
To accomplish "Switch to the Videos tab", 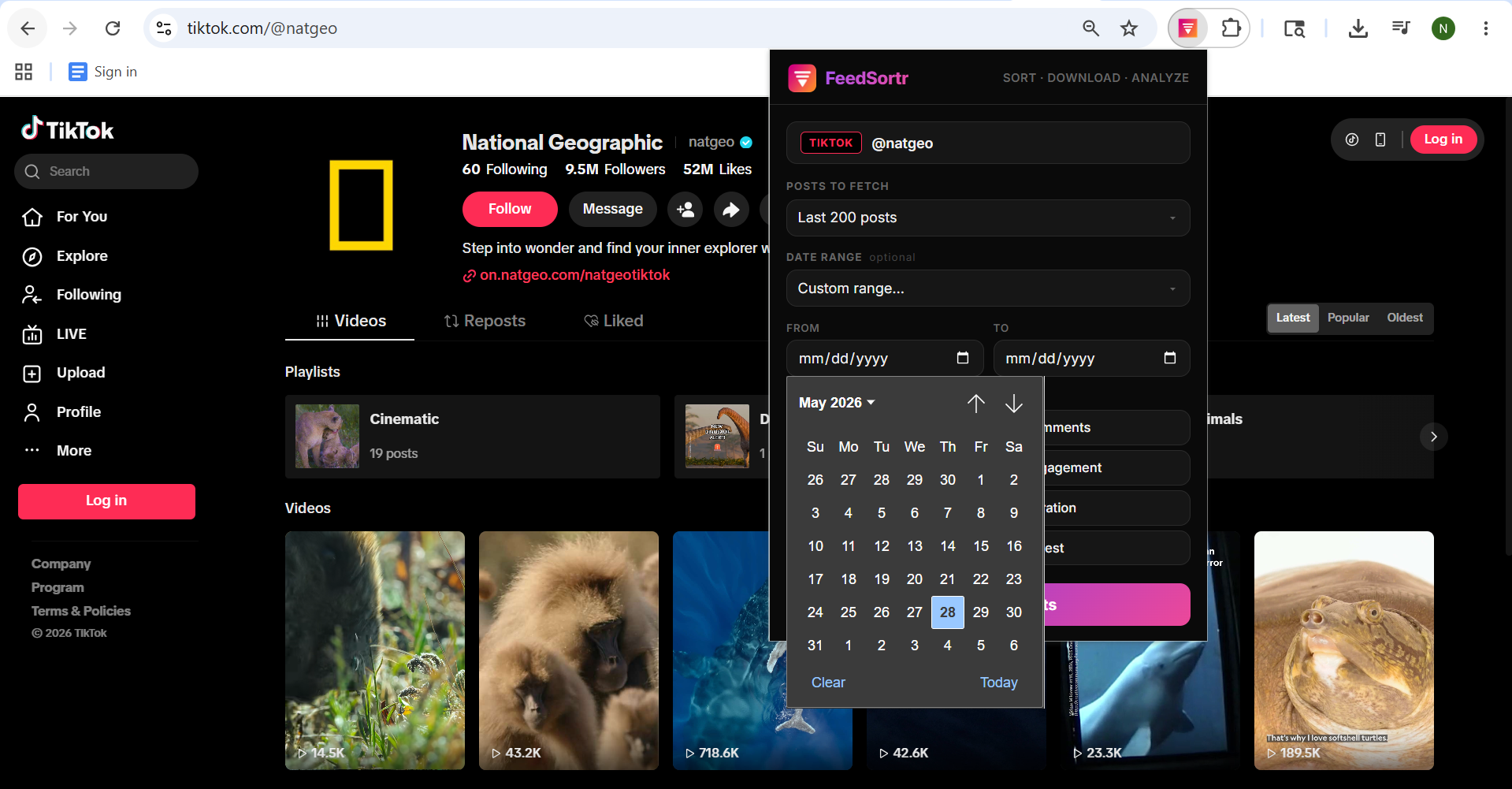I will [x=350, y=321].
